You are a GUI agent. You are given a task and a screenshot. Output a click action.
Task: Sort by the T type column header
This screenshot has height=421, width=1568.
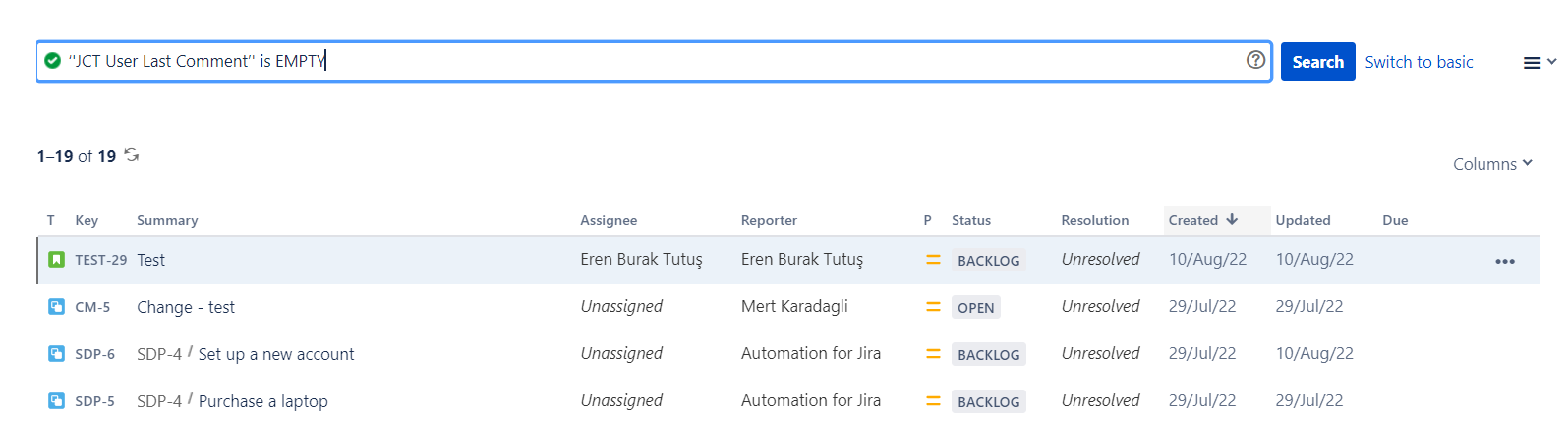(51, 220)
